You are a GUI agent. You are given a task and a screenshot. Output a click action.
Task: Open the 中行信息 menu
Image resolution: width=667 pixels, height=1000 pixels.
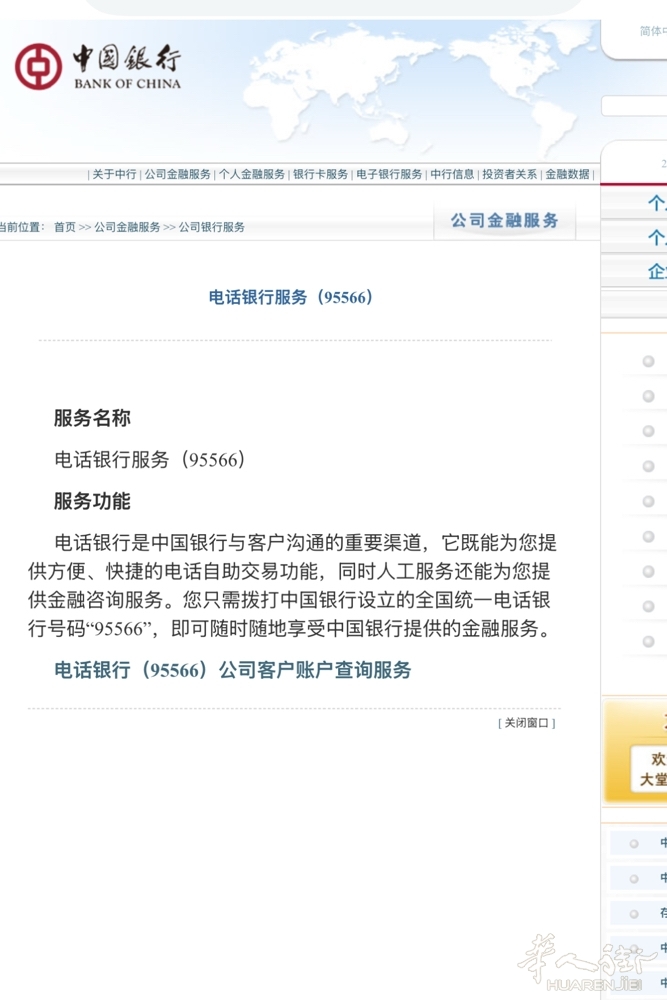pyautogui.click(x=452, y=174)
